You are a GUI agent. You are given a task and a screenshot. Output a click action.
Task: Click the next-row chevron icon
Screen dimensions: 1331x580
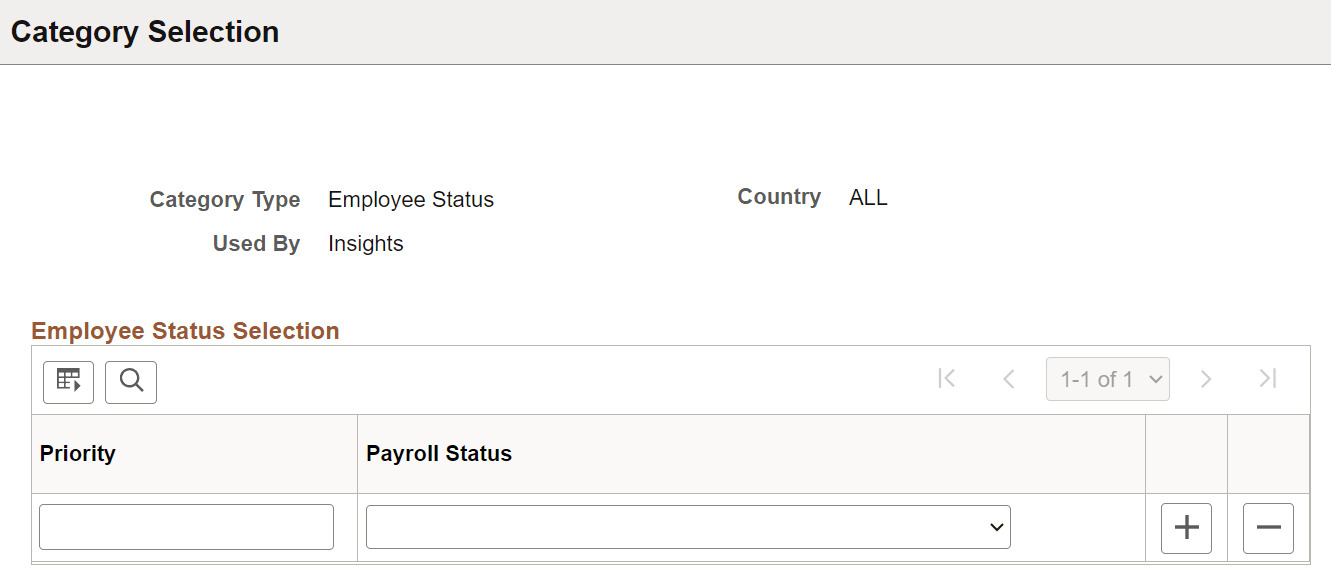1206,379
